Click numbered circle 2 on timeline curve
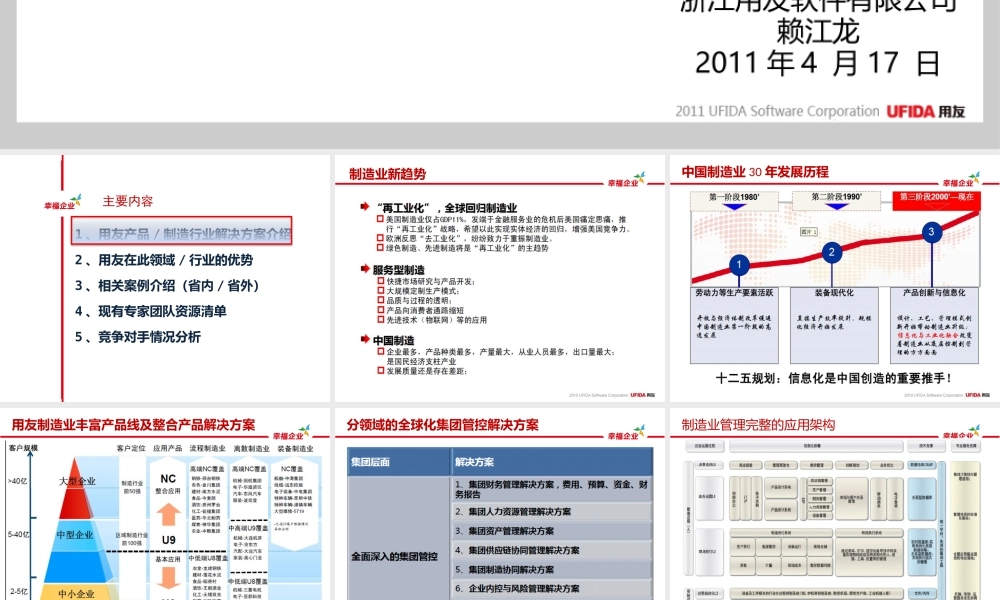The height and width of the screenshot is (600, 1000). (832, 252)
